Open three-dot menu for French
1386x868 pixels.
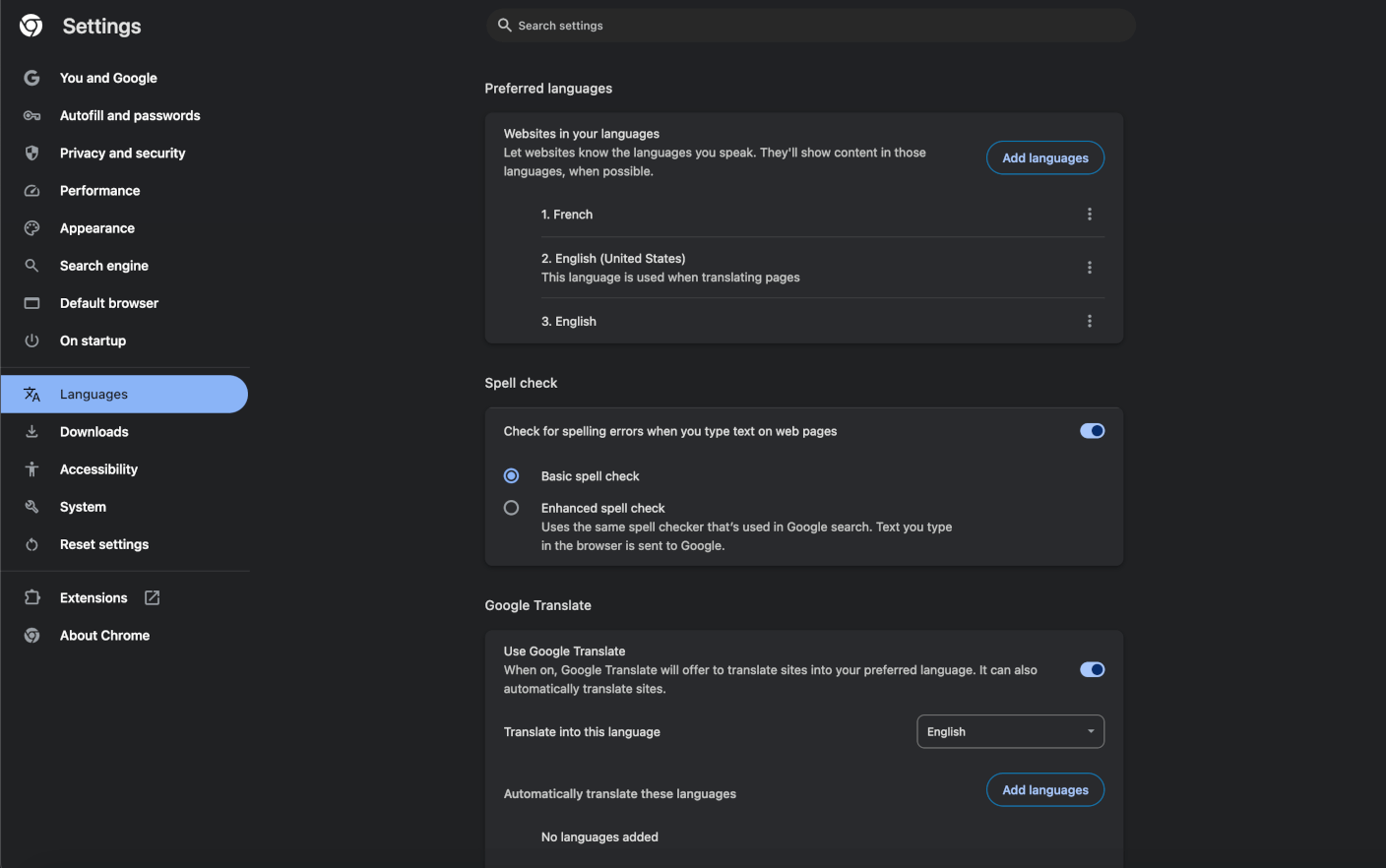(1089, 214)
